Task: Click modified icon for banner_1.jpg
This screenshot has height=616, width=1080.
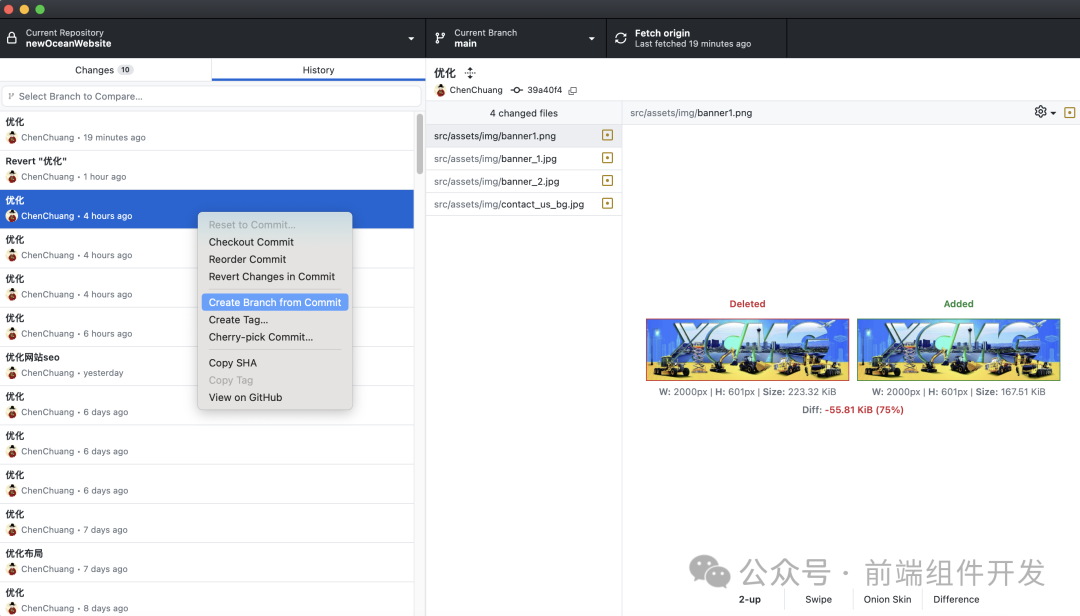Action: click(608, 158)
